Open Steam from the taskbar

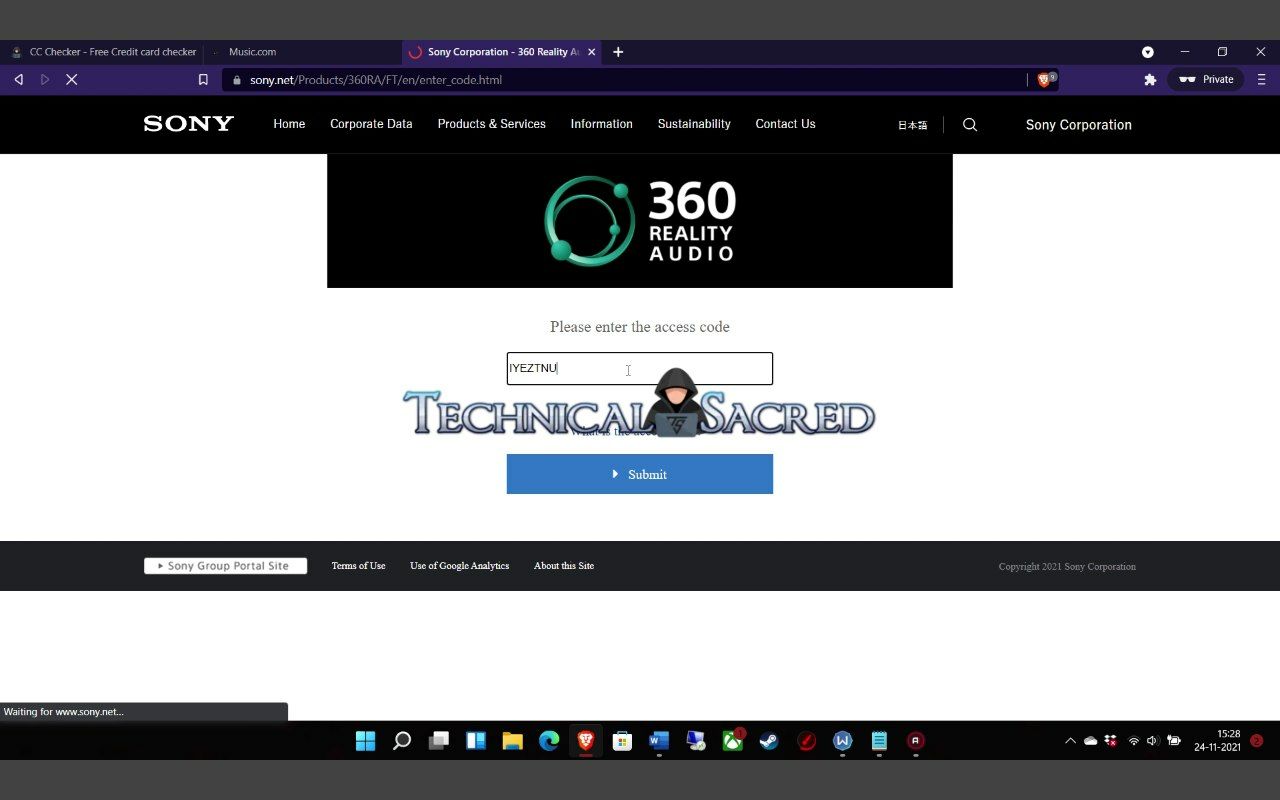click(769, 741)
